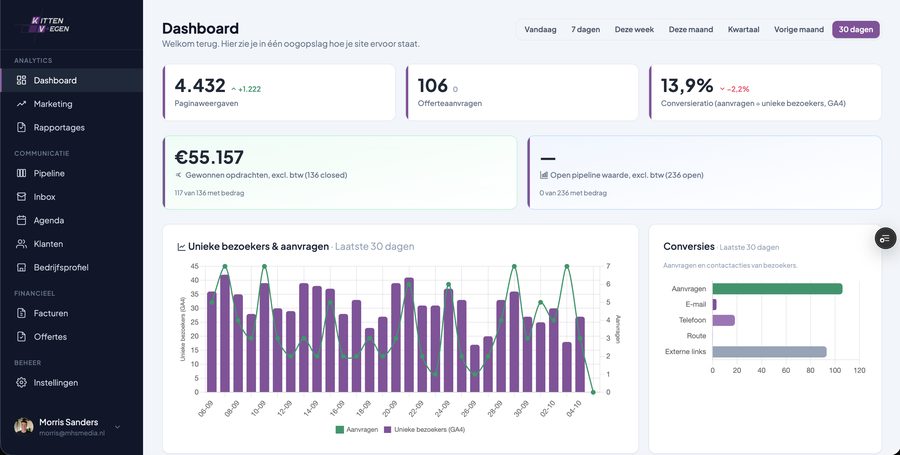Click the 4.432 Paginaweergaven card

point(279,92)
